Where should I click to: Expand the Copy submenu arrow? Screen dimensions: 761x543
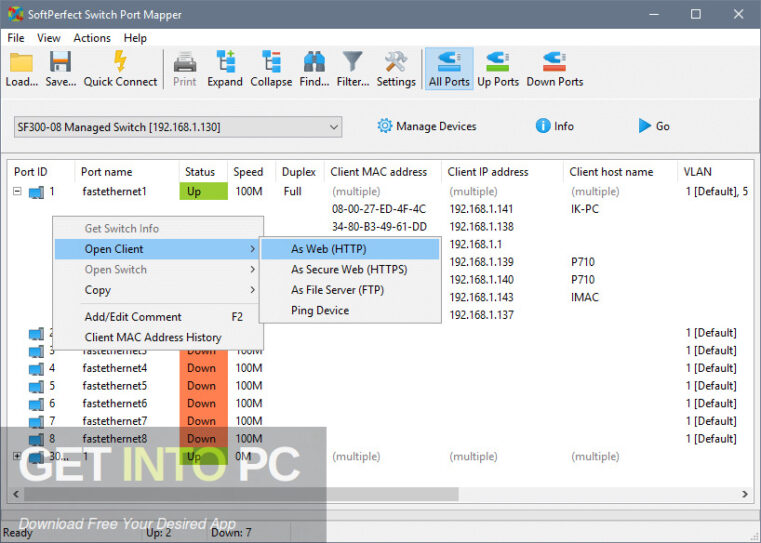[252, 290]
